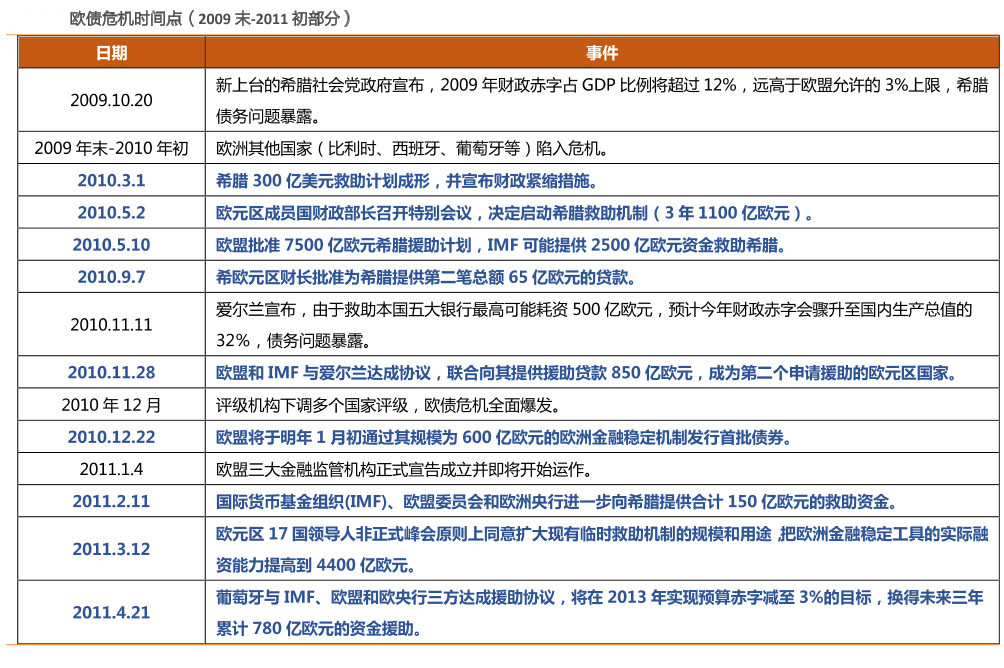Select the date cell 2010.9.7
This screenshot has width=1004, height=668.
(x=111, y=277)
